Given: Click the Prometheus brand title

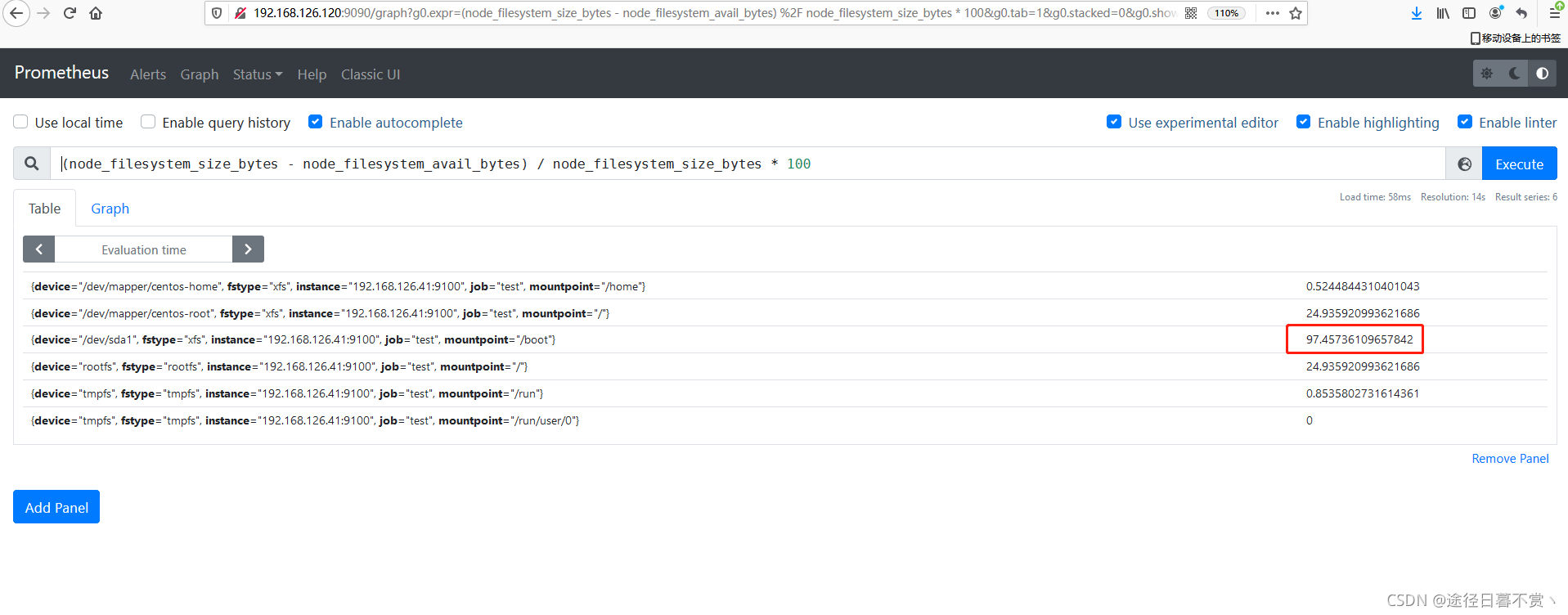Looking at the screenshot, I should click(61, 73).
